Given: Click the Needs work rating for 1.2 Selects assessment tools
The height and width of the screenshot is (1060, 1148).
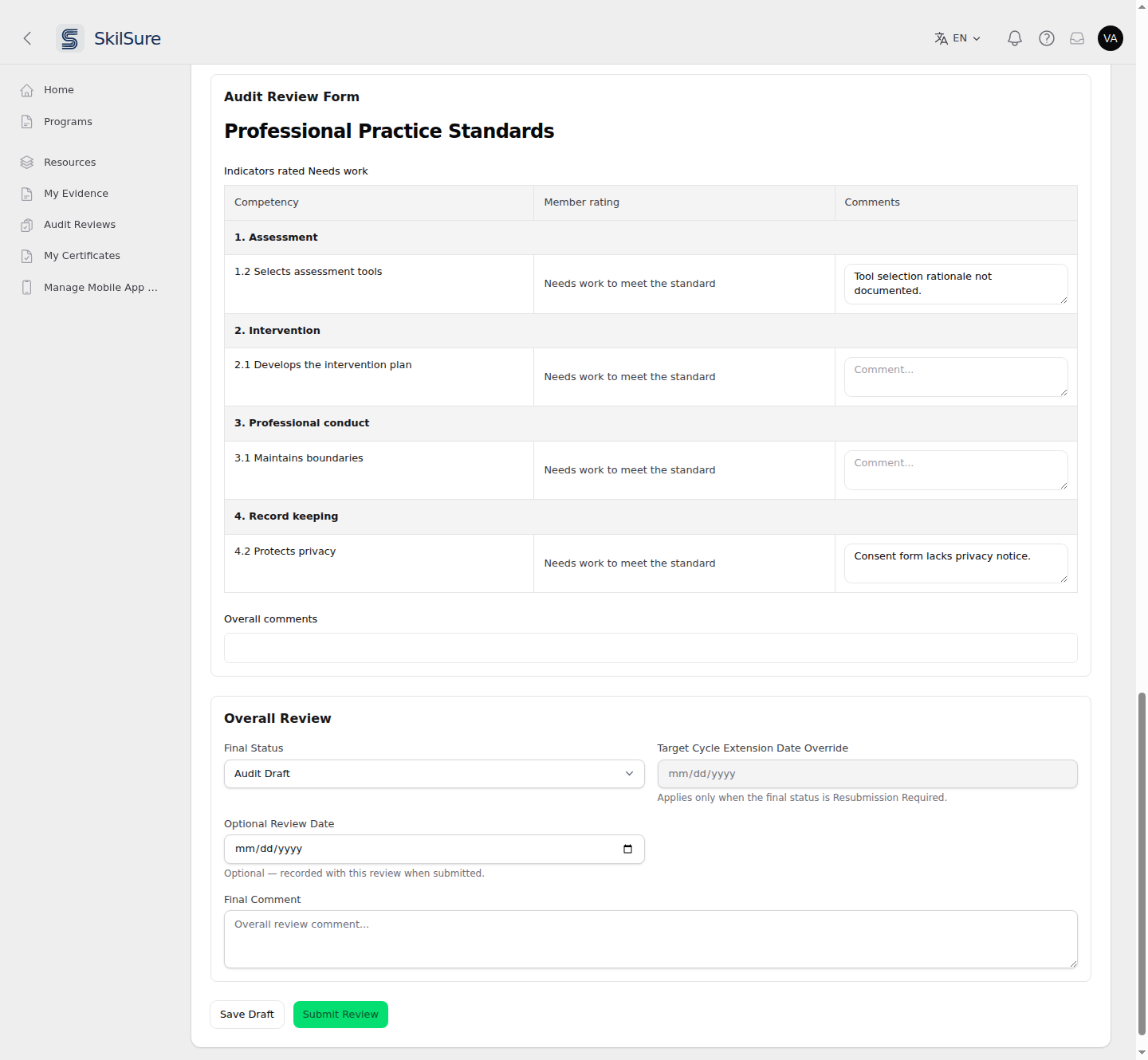Looking at the screenshot, I should [x=630, y=284].
